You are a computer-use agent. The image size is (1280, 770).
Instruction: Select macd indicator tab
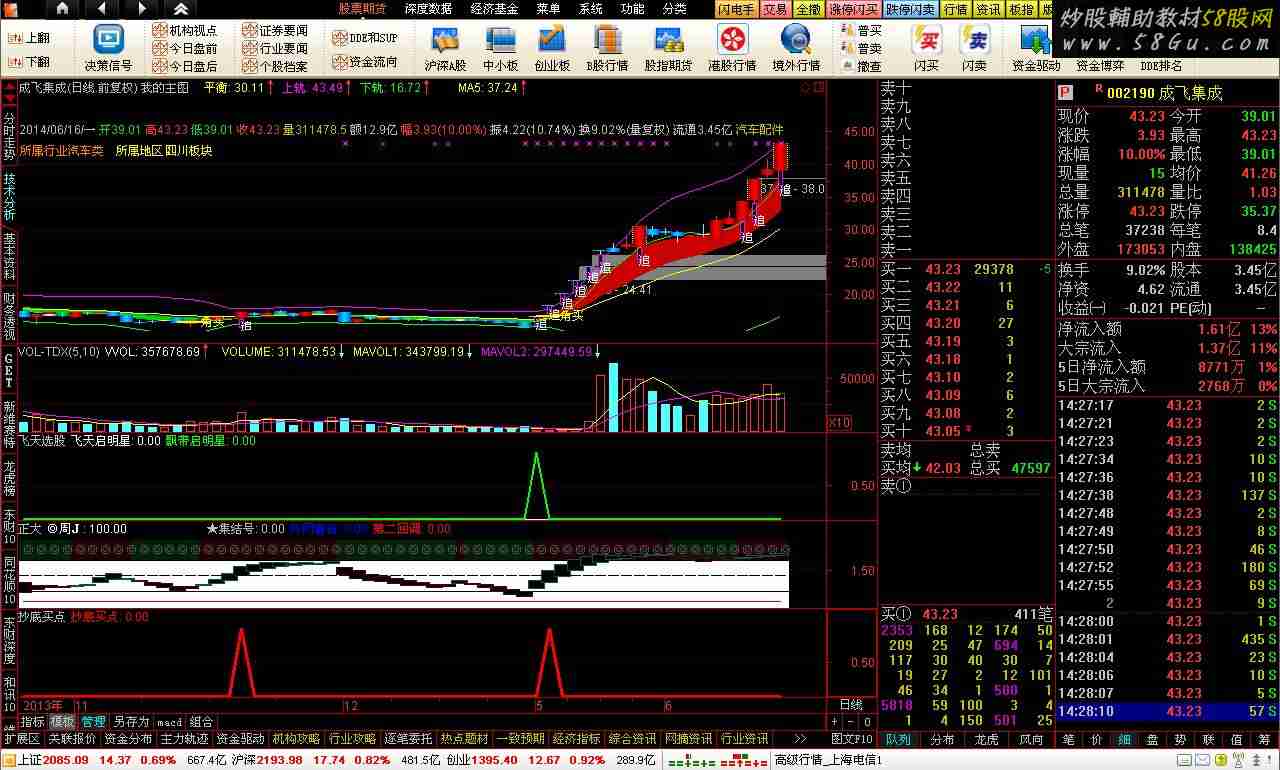point(169,722)
